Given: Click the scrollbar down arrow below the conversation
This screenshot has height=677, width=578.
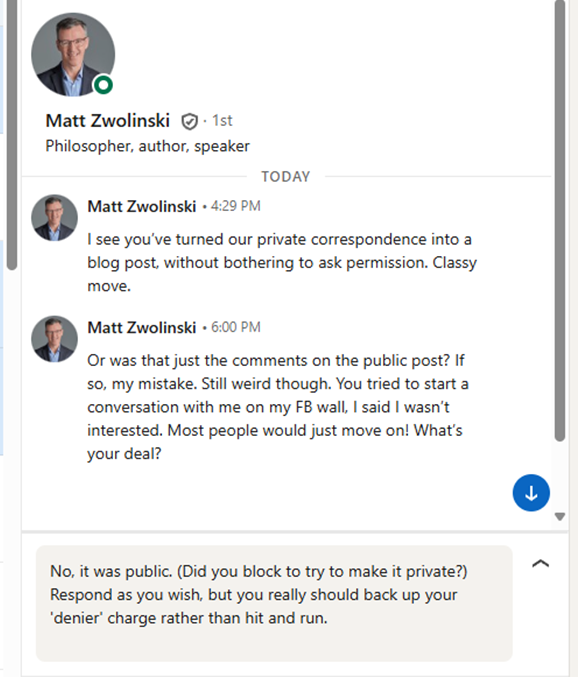Looking at the screenshot, I should (x=560, y=516).
